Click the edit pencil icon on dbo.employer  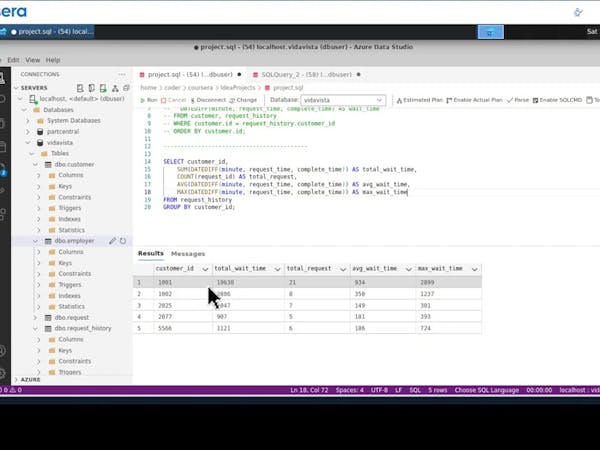coord(112,241)
